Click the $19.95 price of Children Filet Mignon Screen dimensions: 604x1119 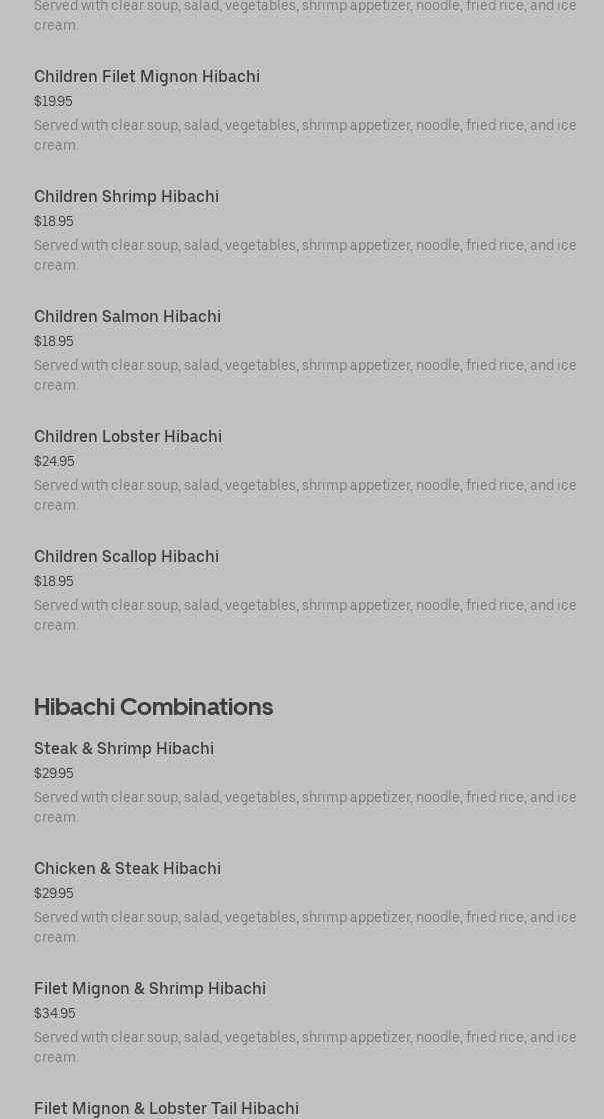53,102
